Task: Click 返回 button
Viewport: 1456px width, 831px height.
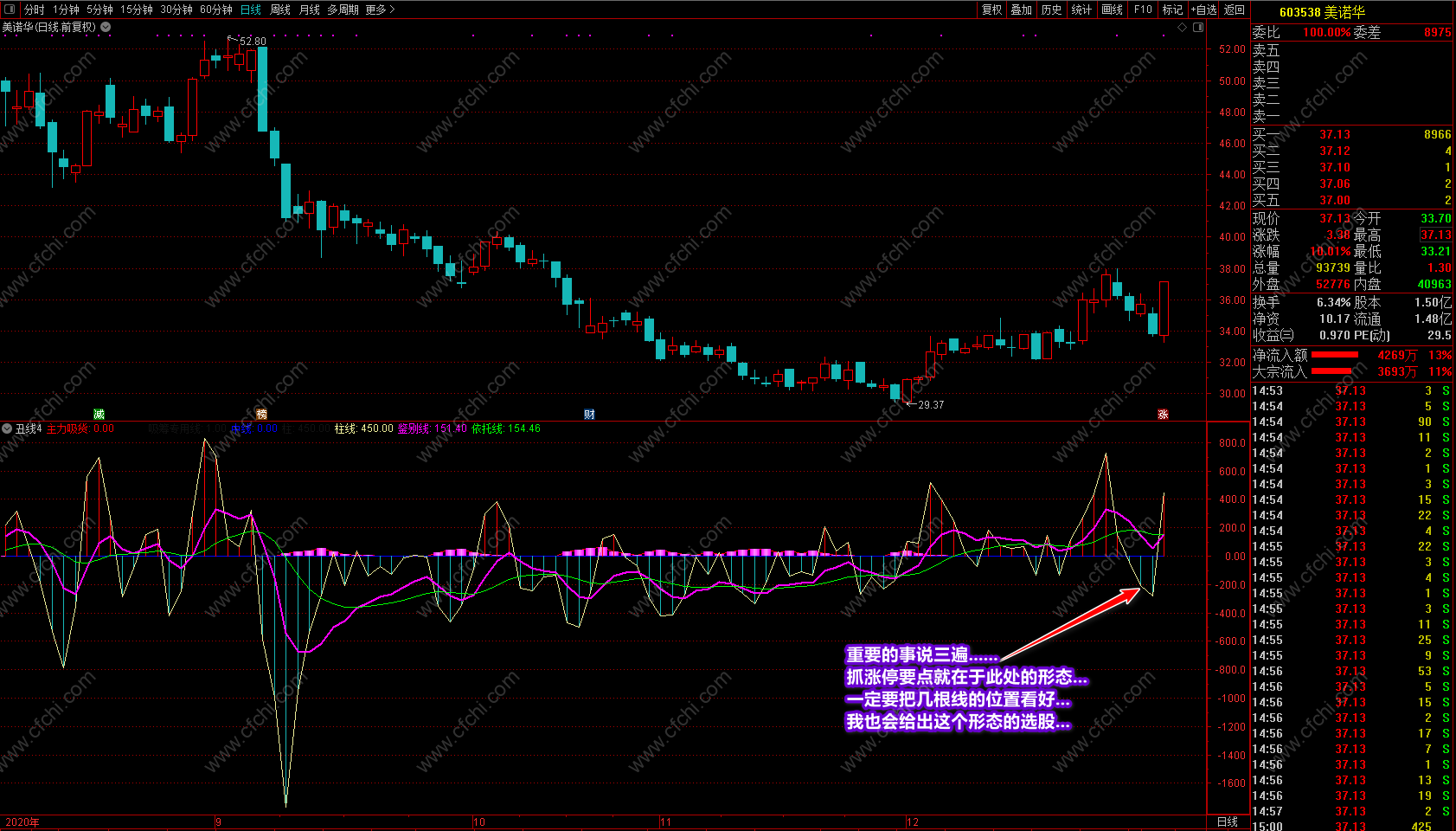Action: [x=1235, y=10]
